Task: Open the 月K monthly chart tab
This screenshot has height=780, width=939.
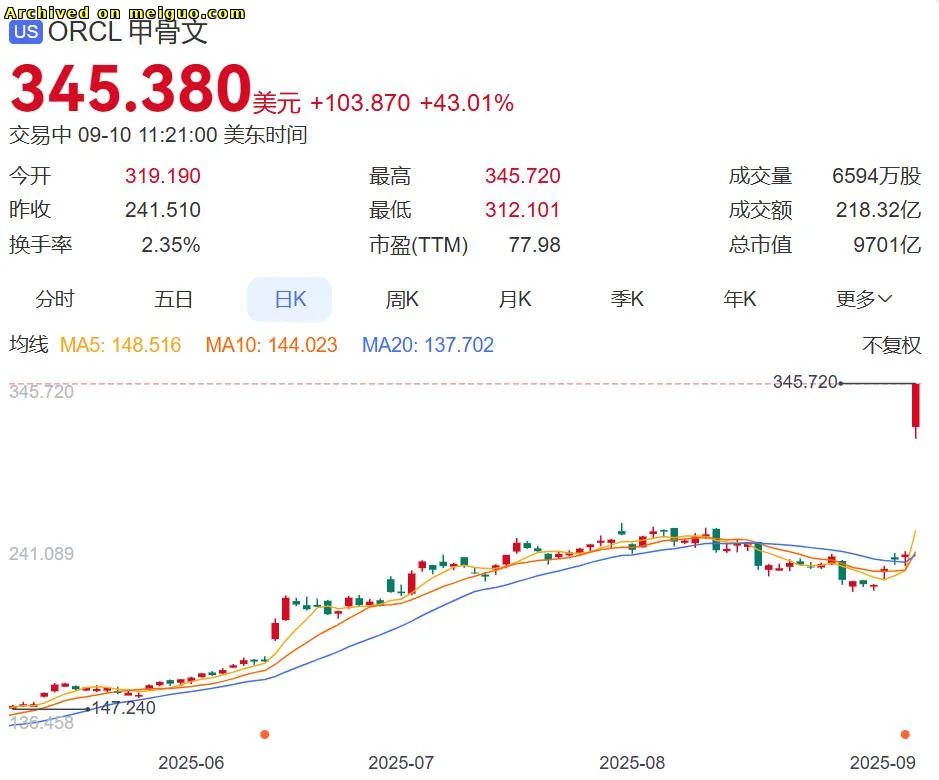Action: tap(514, 298)
